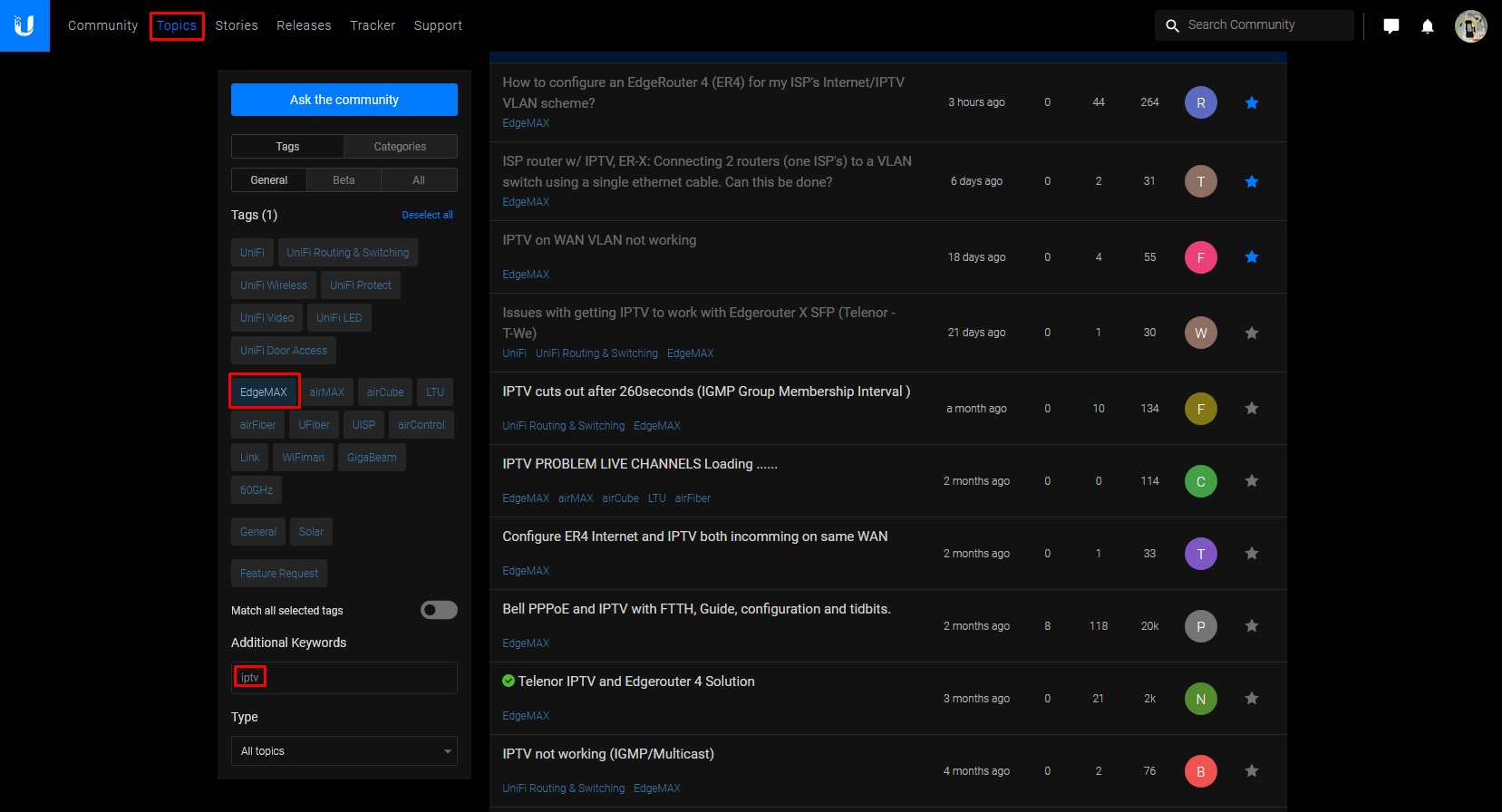The width and height of the screenshot is (1502, 812).
Task: Click the Deselect all link
Action: 427,216
